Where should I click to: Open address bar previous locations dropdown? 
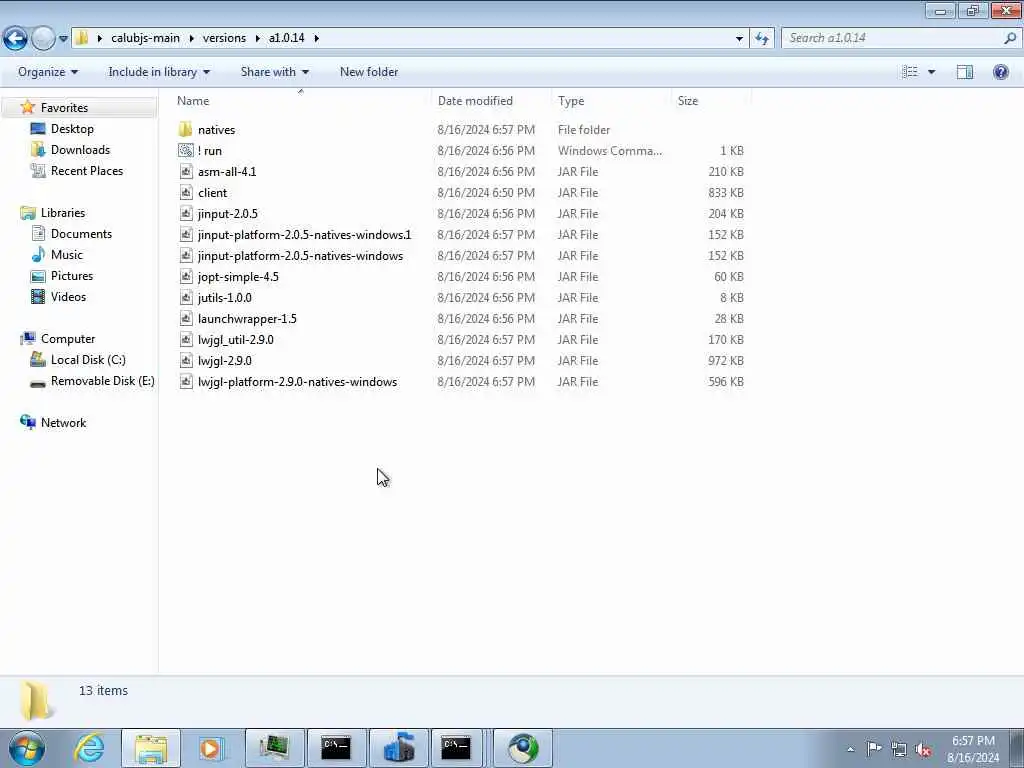click(739, 39)
